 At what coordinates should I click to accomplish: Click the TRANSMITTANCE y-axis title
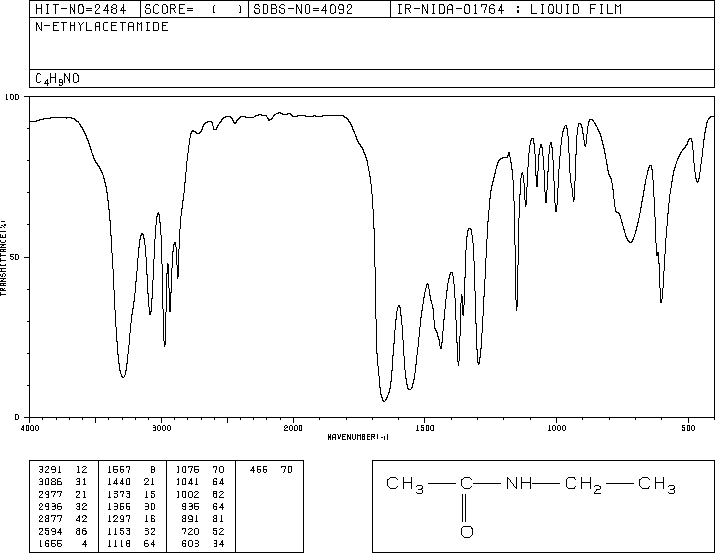(x=3, y=258)
